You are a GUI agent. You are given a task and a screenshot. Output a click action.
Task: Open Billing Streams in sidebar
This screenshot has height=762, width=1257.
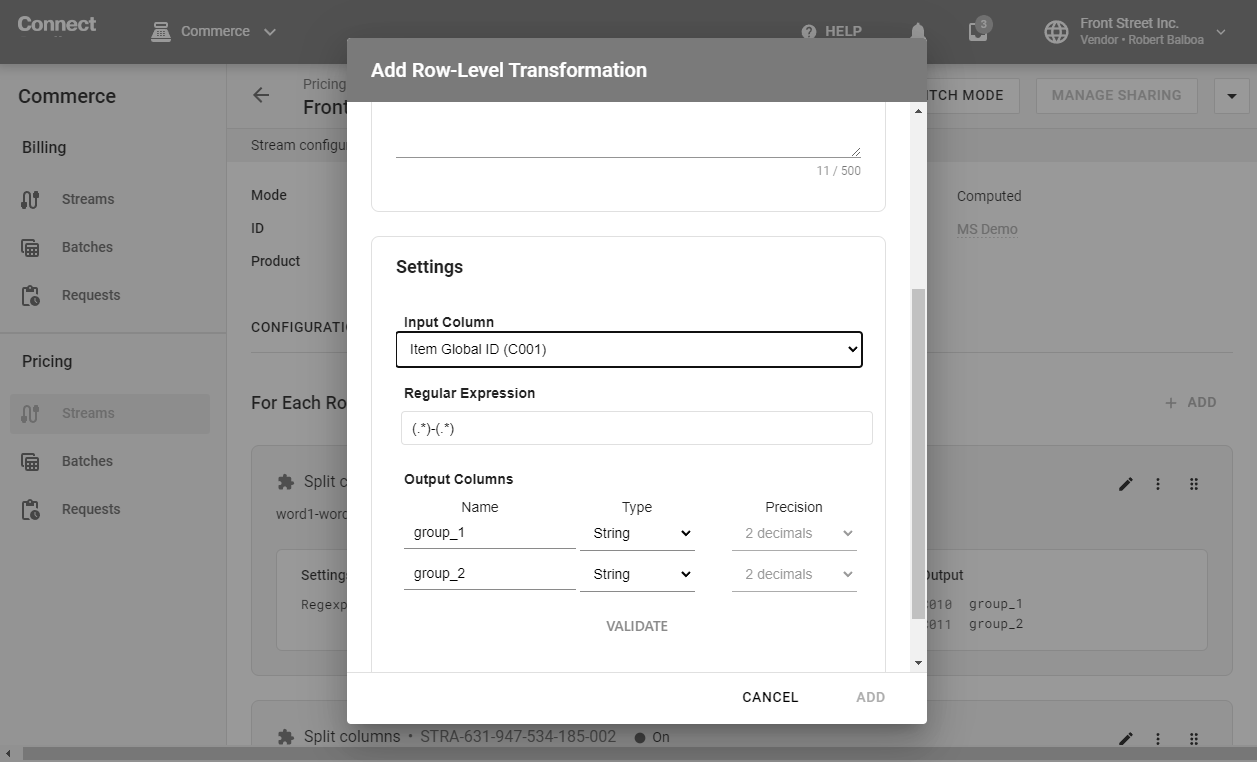tap(109, 199)
